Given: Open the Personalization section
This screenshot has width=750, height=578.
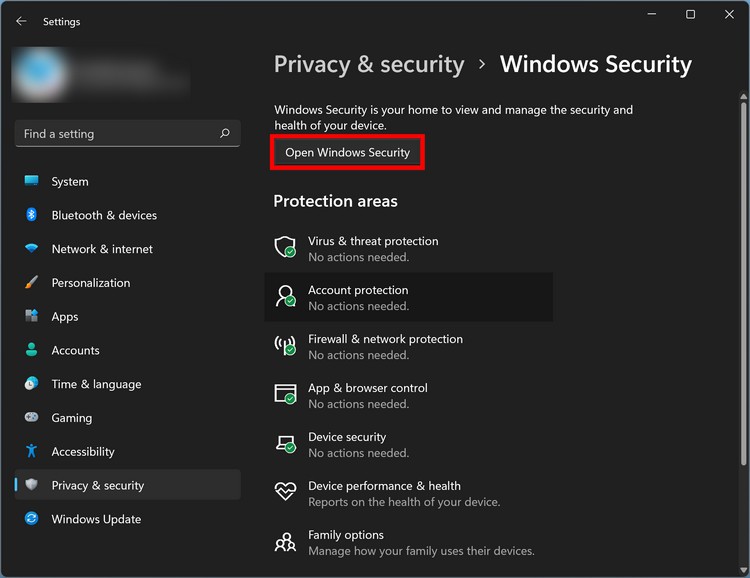Looking at the screenshot, I should (x=91, y=283).
